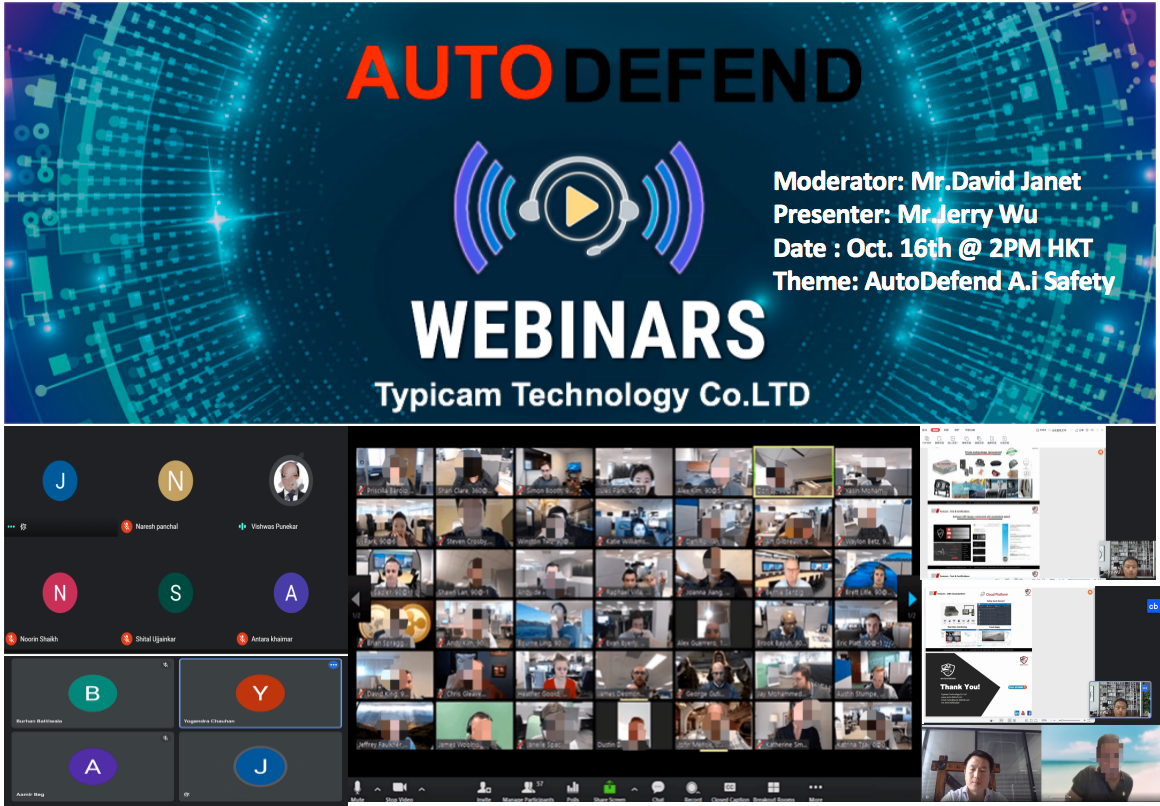Open Breakout Rooms in Zoom toolbar

pyautogui.click(x=774, y=790)
